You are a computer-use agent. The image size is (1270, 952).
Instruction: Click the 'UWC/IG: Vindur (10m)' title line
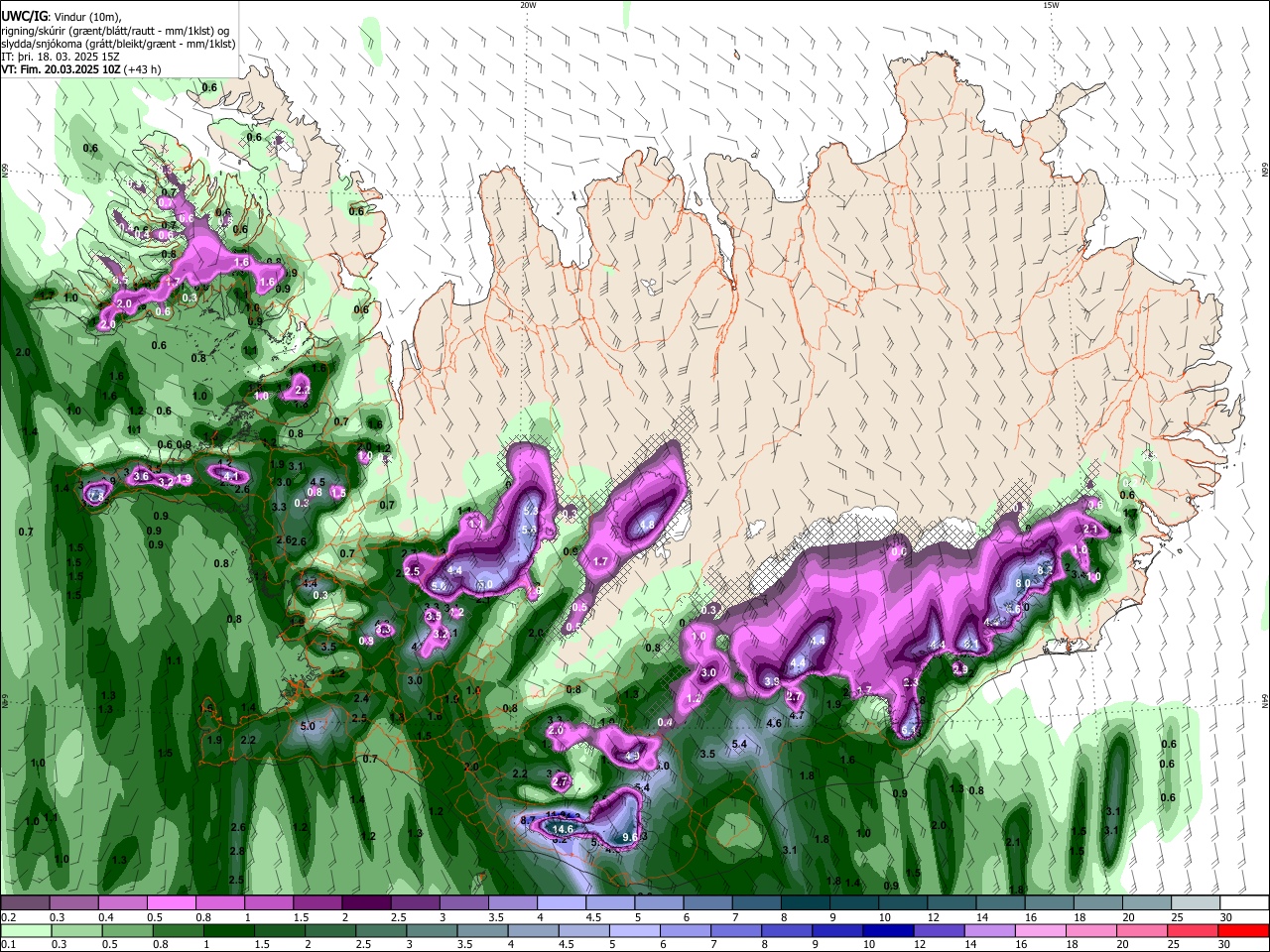[x=61, y=16]
